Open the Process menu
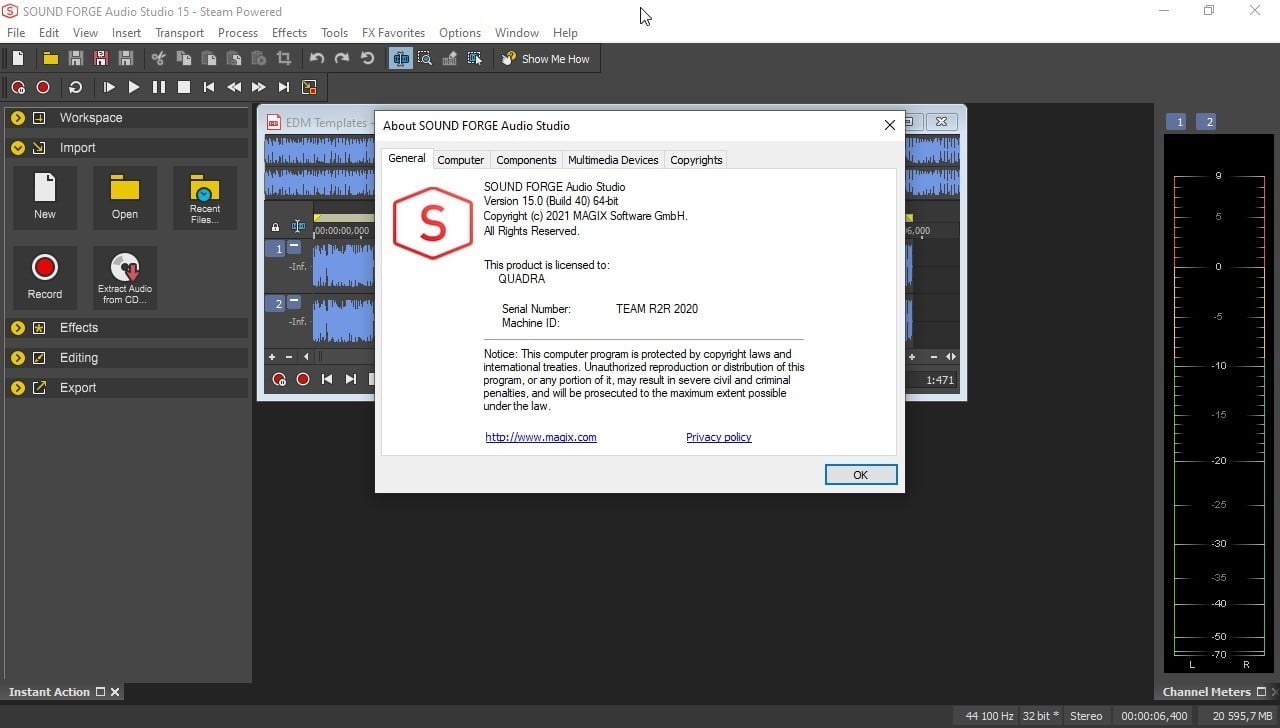This screenshot has height=728, width=1280. pyautogui.click(x=238, y=33)
